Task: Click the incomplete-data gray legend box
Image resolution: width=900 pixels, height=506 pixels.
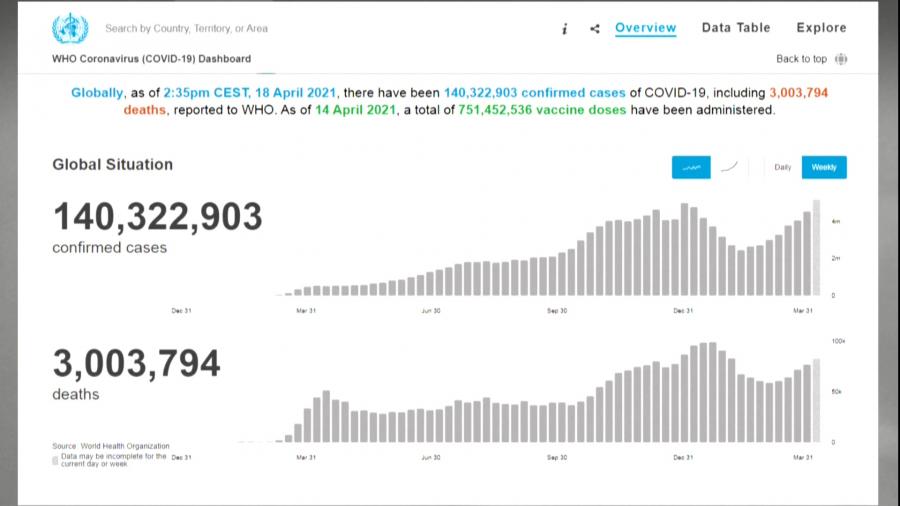Action: click(x=56, y=460)
